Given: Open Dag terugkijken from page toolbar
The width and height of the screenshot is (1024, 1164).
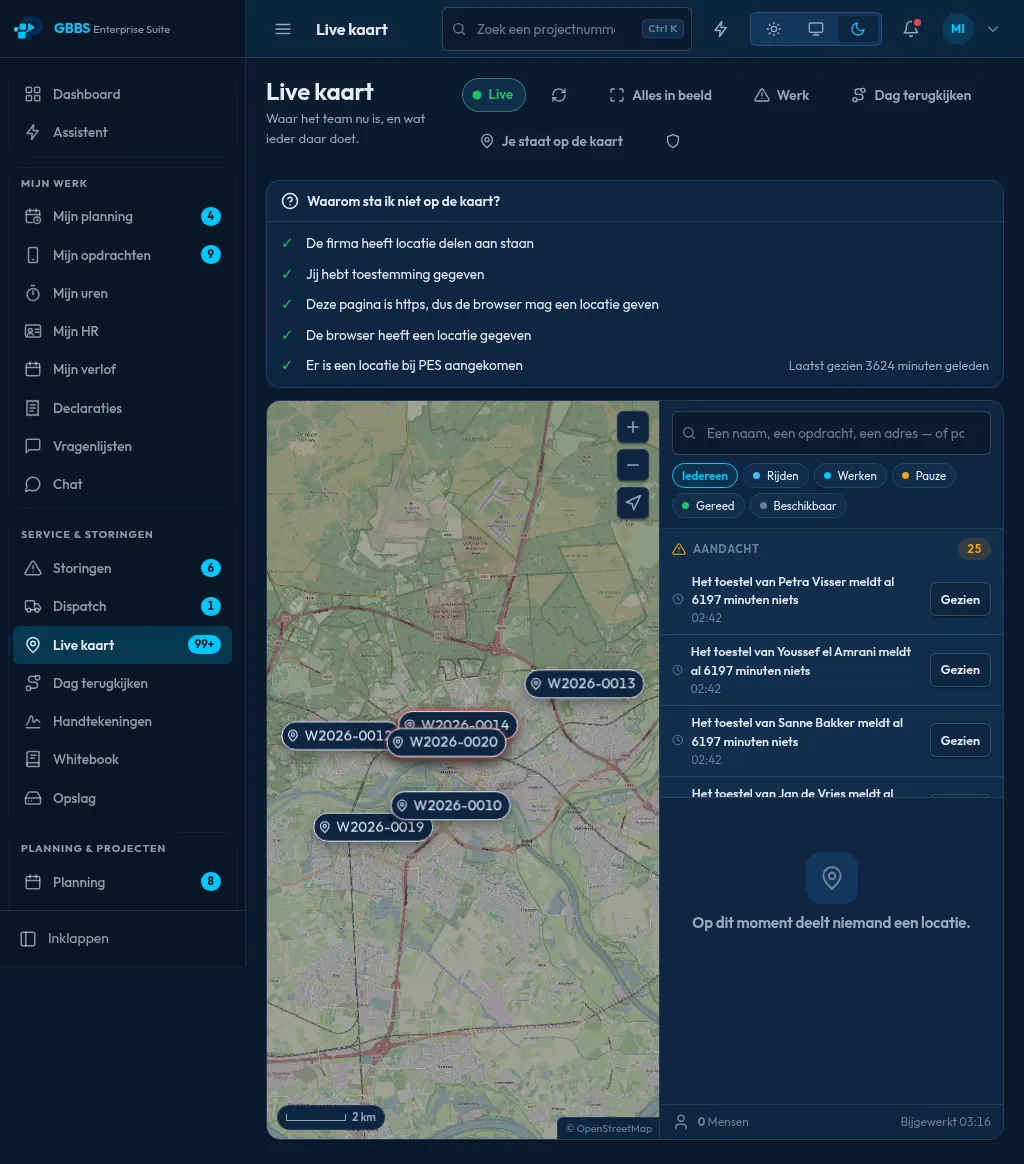Looking at the screenshot, I should [911, 95].
